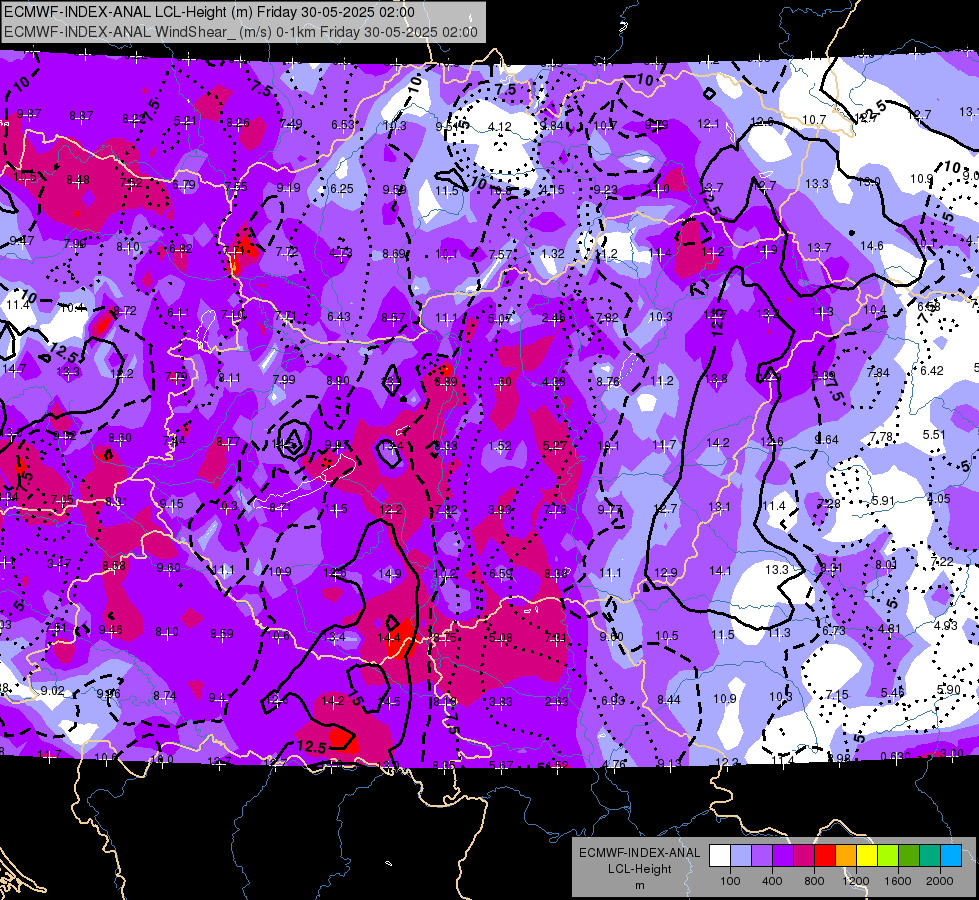The image size is (979, 900).
Task: Select the dark green legend swatch
Action: pos(909,855)
